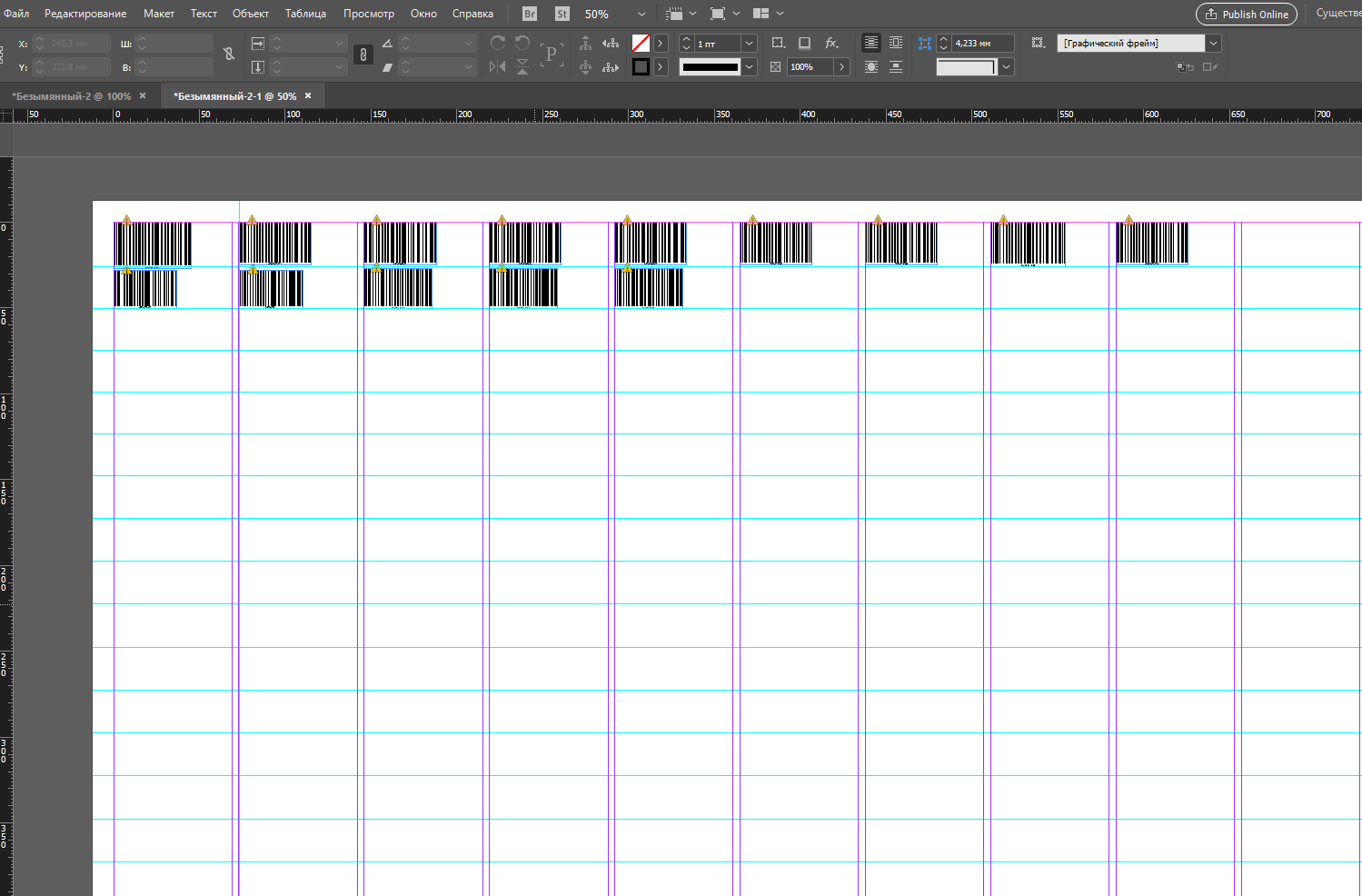Expand the fill swatch arrow
Screen dimensions: 1362x896
click(661, 43)
